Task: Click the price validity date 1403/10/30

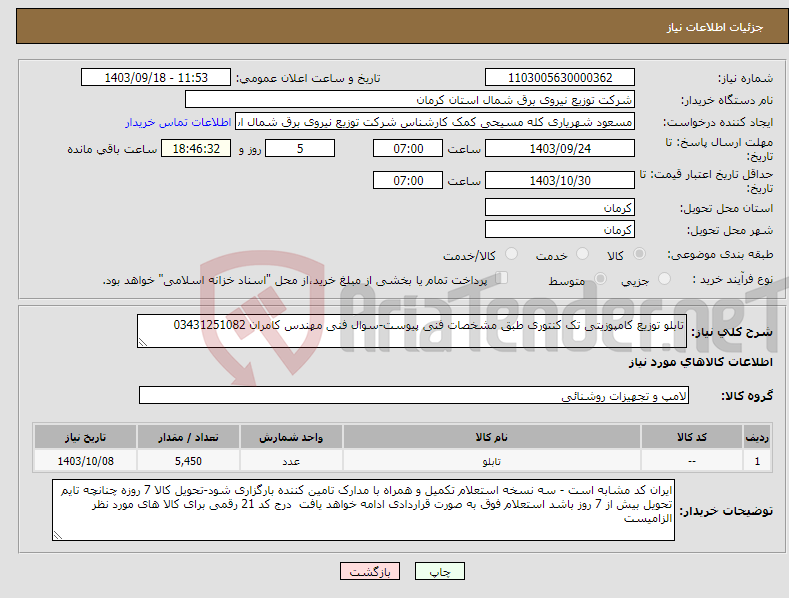Action: [x=560, y=180]
